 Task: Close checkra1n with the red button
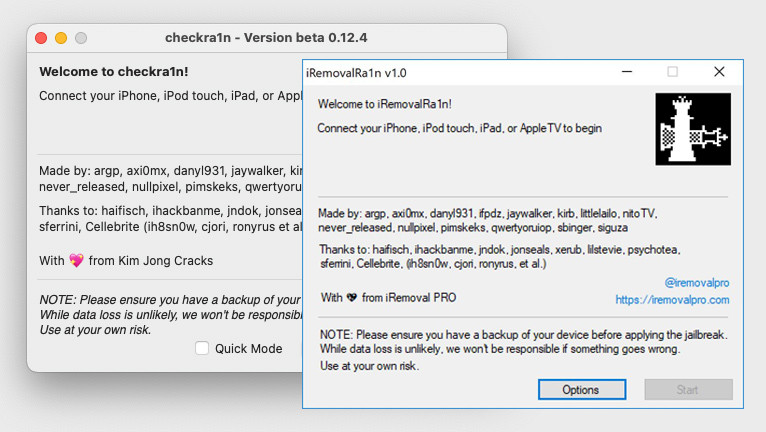coord(42,38)
